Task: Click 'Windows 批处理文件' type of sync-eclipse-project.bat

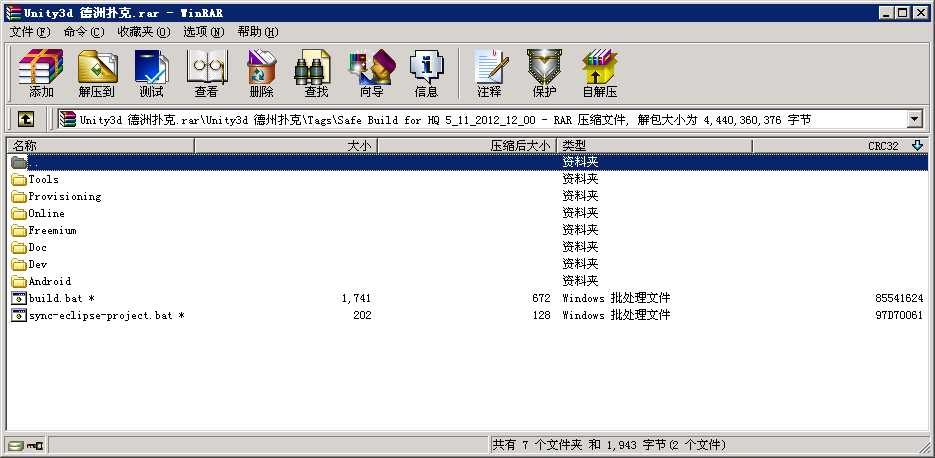Action: pos(616,315)
